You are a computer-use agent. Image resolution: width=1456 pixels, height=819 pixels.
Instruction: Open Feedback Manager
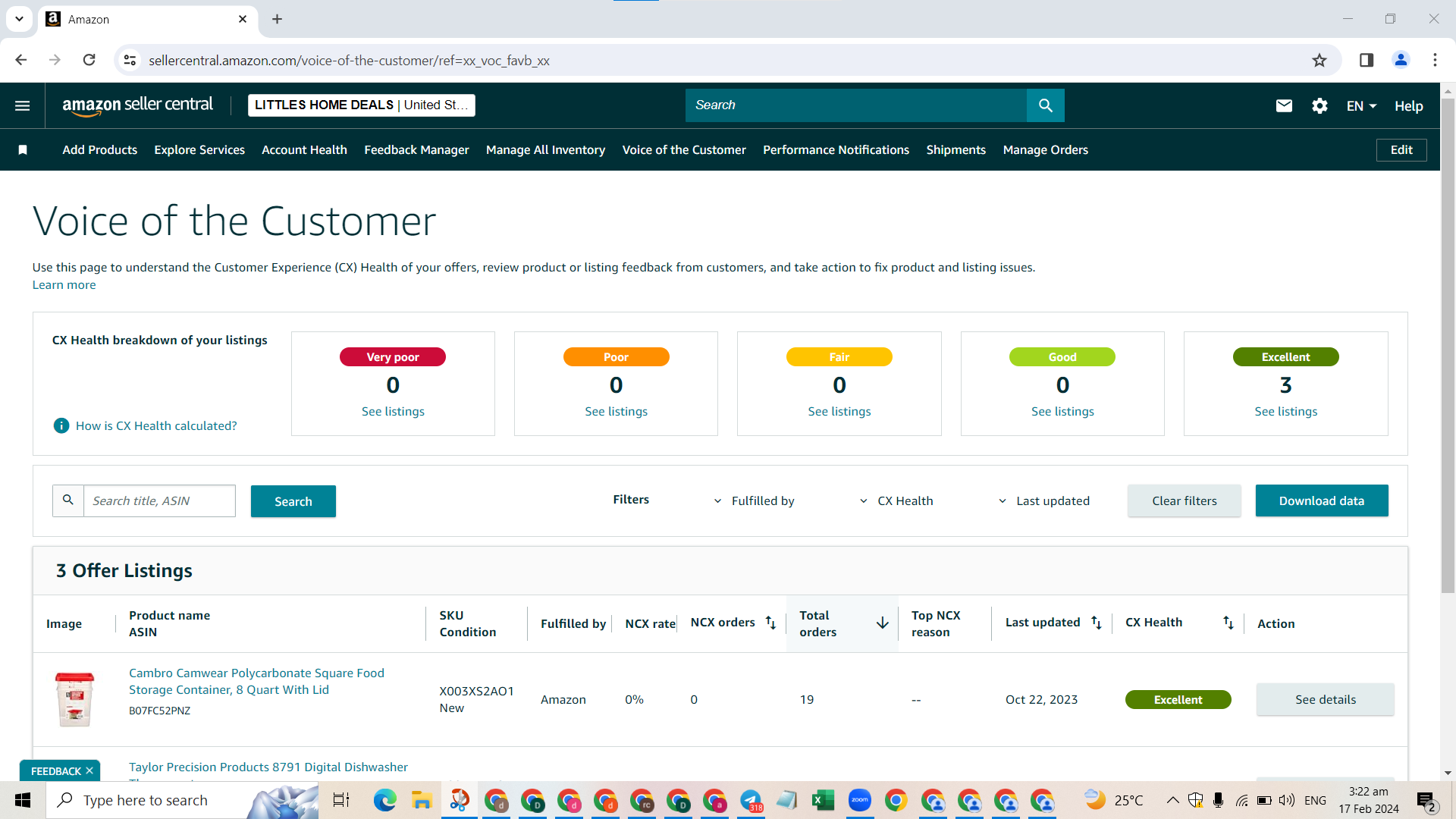(416, 150)
